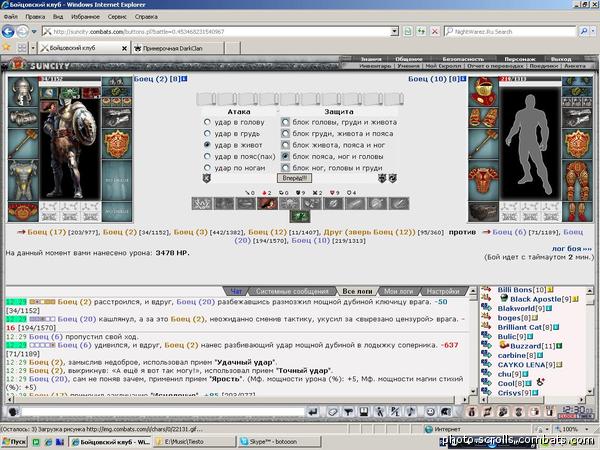Click the Favorites star icon
The height and width of the screenshot is (450, 600).
(7, 47)
